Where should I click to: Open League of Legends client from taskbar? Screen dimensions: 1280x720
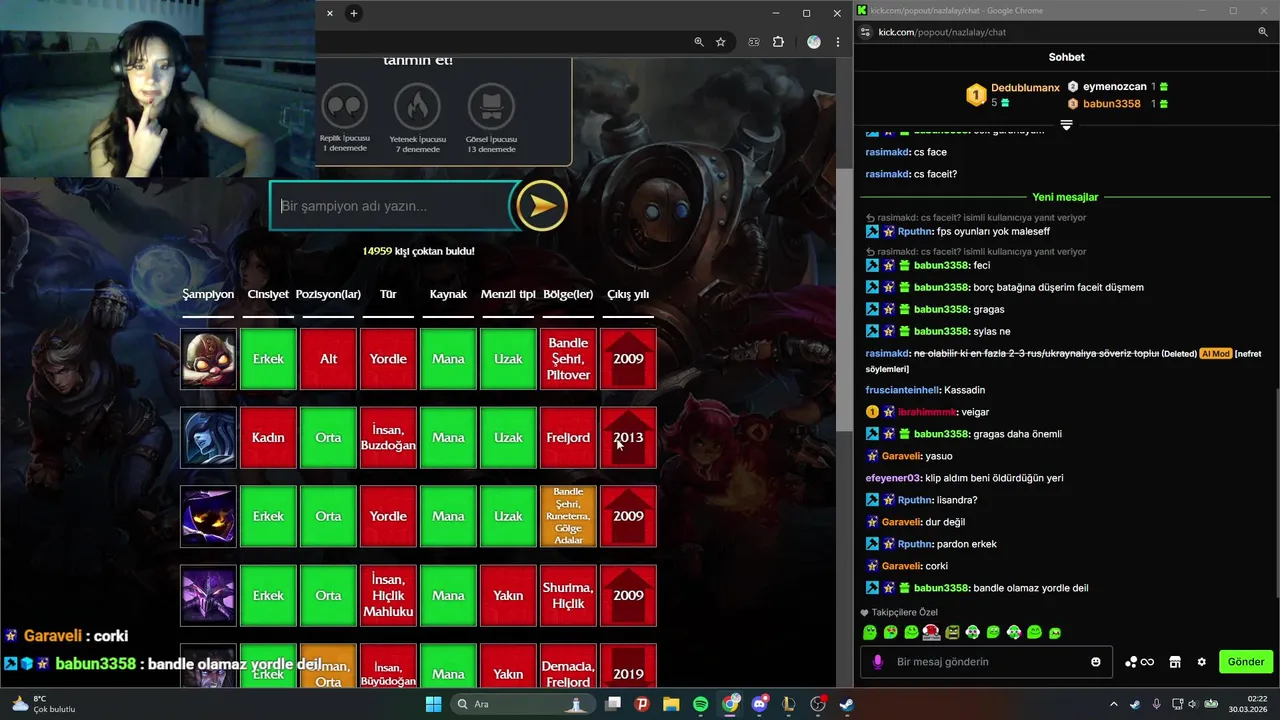(788, 704)
